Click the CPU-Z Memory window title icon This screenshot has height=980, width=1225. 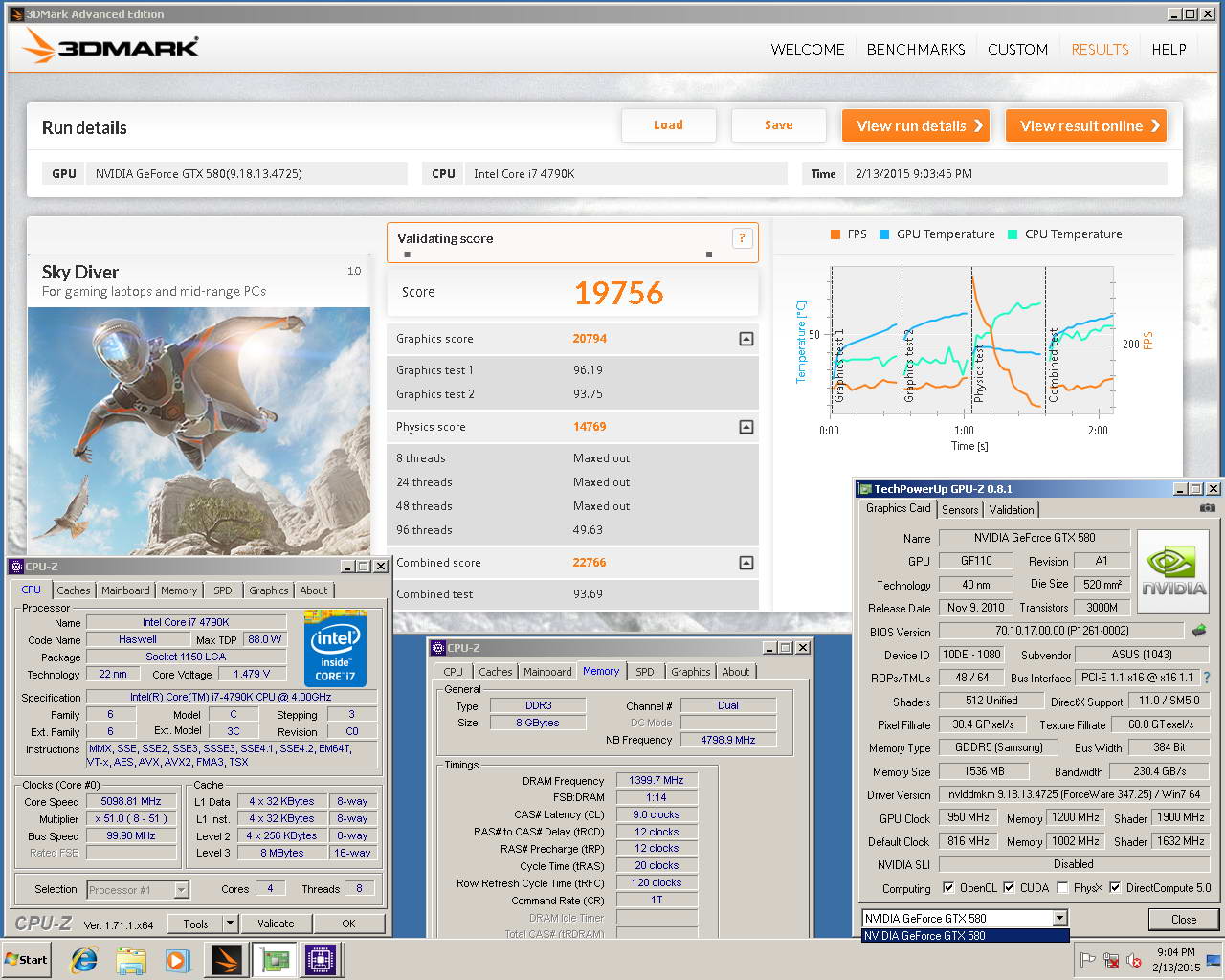437,648
